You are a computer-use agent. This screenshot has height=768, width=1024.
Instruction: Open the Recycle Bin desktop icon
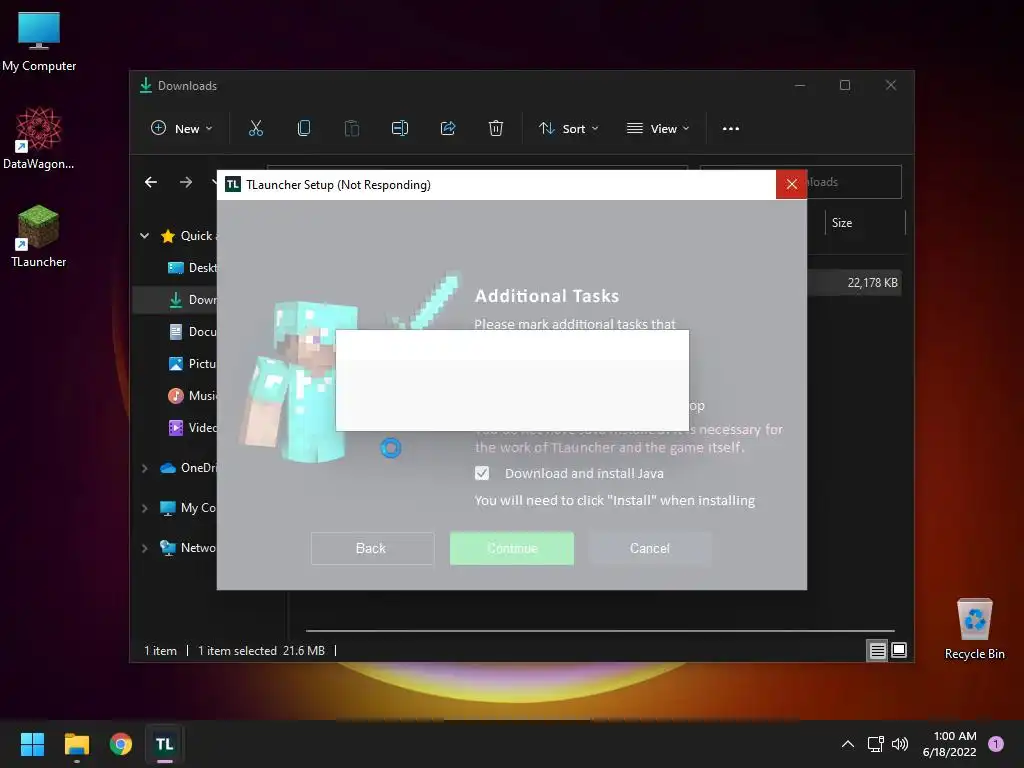[974, 630]
